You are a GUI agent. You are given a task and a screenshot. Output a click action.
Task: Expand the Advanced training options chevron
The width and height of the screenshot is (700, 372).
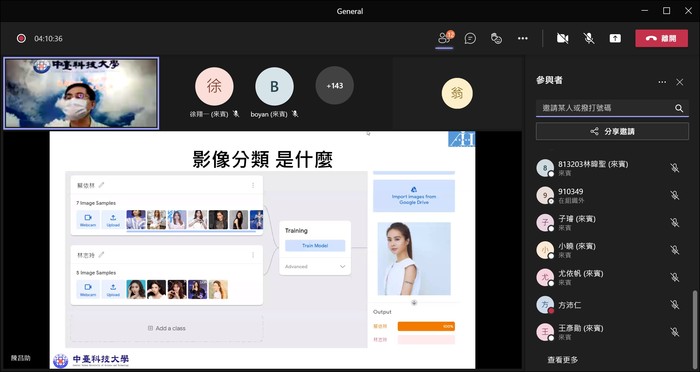click(342, 267)
